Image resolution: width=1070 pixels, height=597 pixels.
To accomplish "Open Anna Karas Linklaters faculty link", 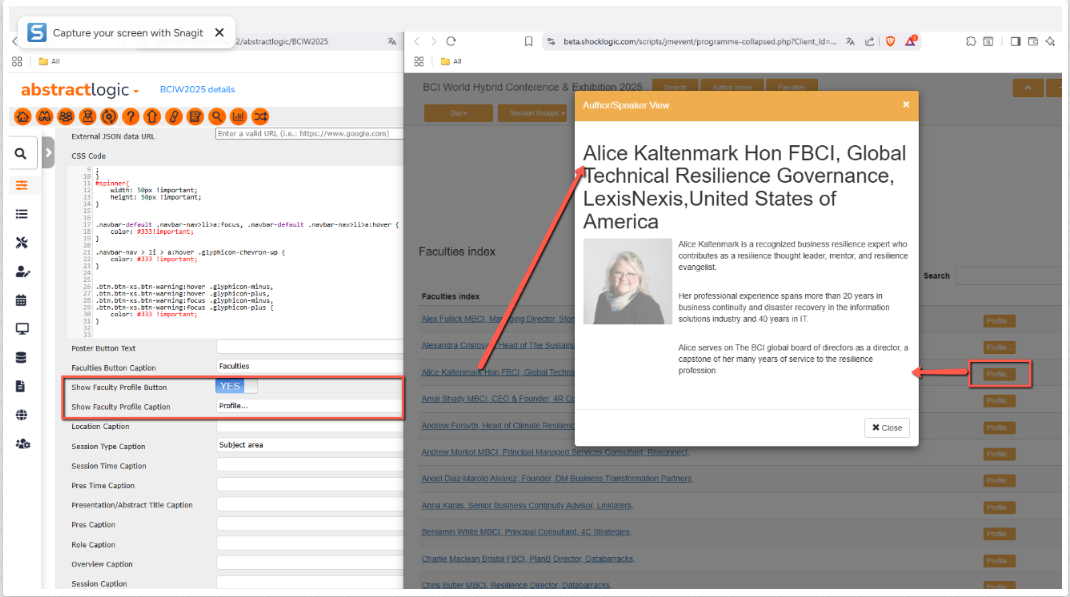I will point(527,505).
